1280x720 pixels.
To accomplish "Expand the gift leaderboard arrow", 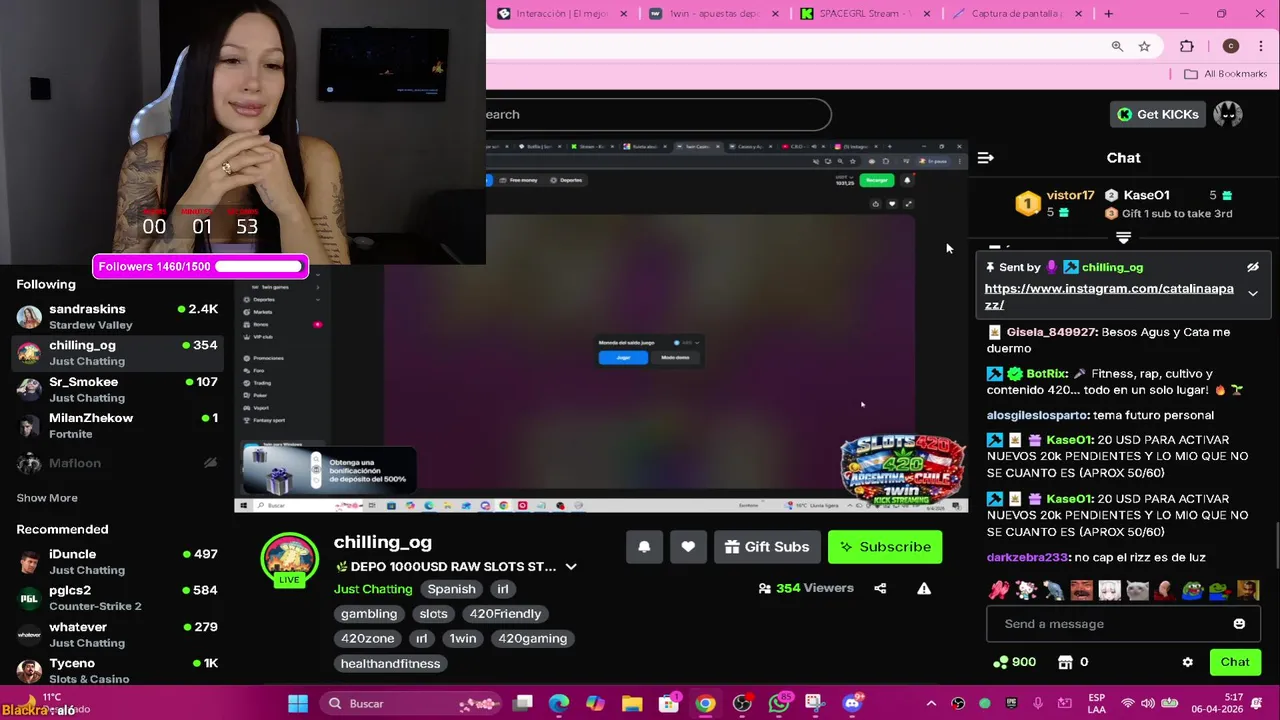I will [1123, 238].
